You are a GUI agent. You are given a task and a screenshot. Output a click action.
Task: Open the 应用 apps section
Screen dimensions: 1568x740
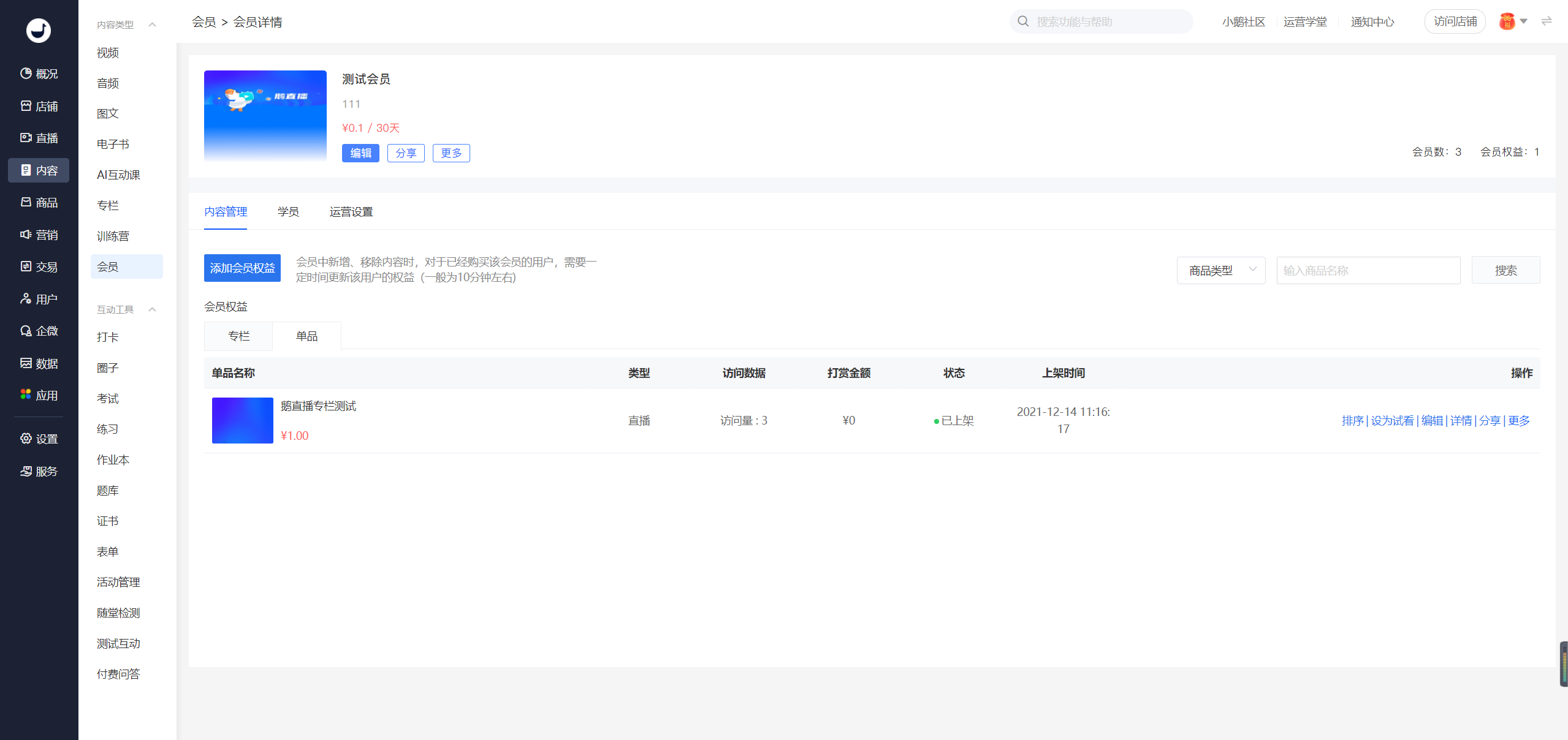(39, 395)
